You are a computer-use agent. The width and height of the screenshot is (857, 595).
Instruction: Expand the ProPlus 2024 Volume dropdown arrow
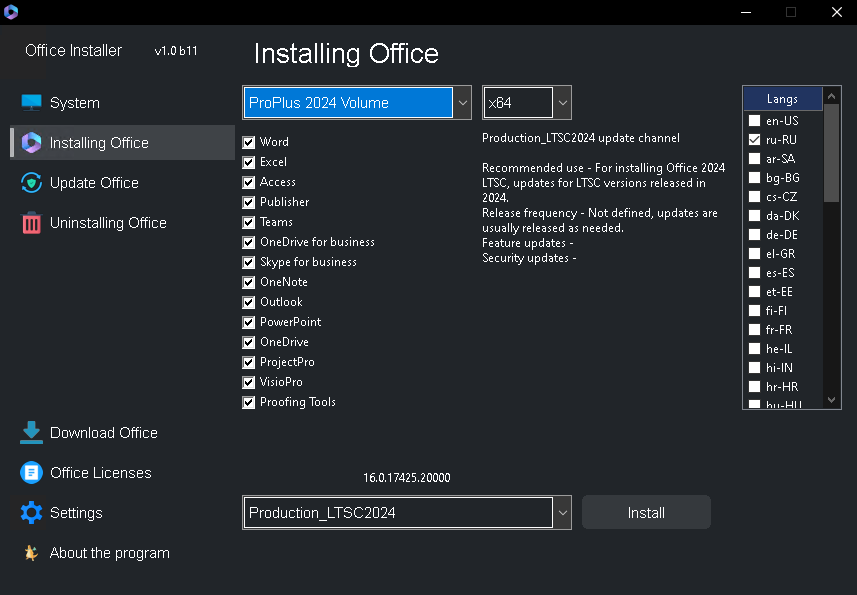click(462, 103)
